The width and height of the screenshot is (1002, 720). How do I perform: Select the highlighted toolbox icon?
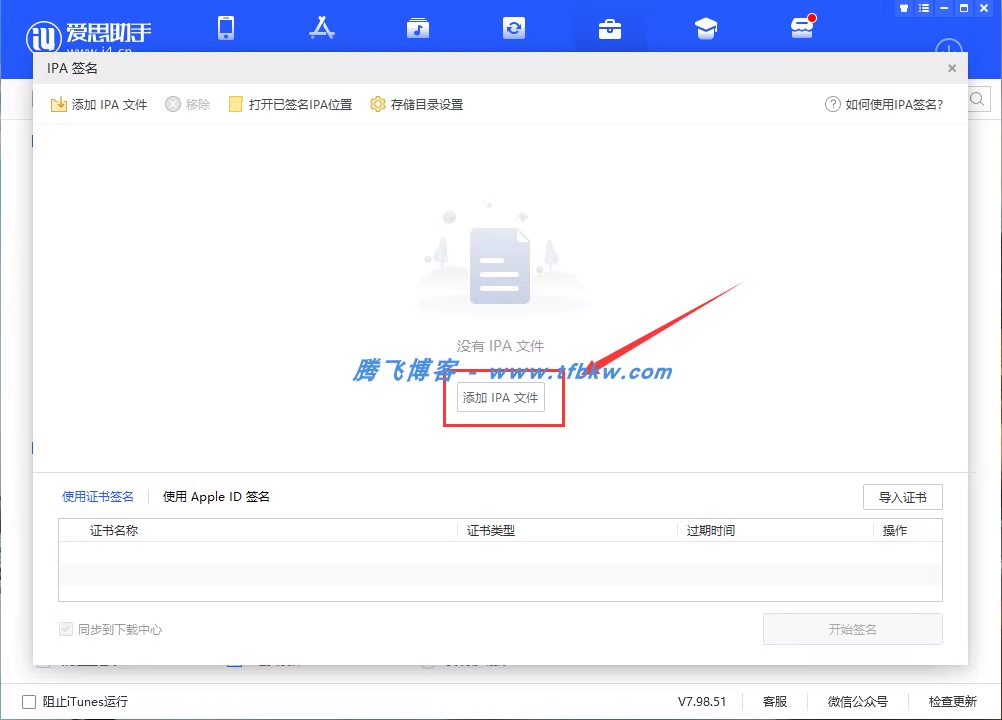coord(610,28)
